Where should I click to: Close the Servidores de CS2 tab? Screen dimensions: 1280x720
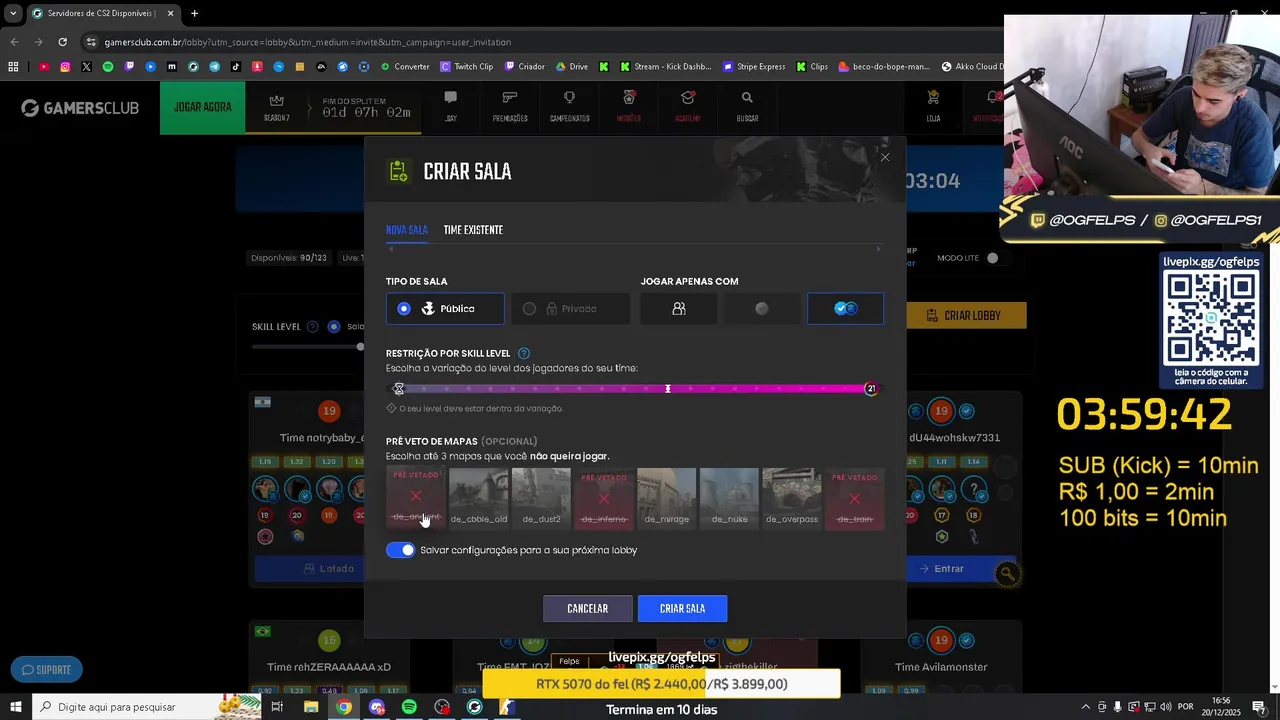[170, 14]
